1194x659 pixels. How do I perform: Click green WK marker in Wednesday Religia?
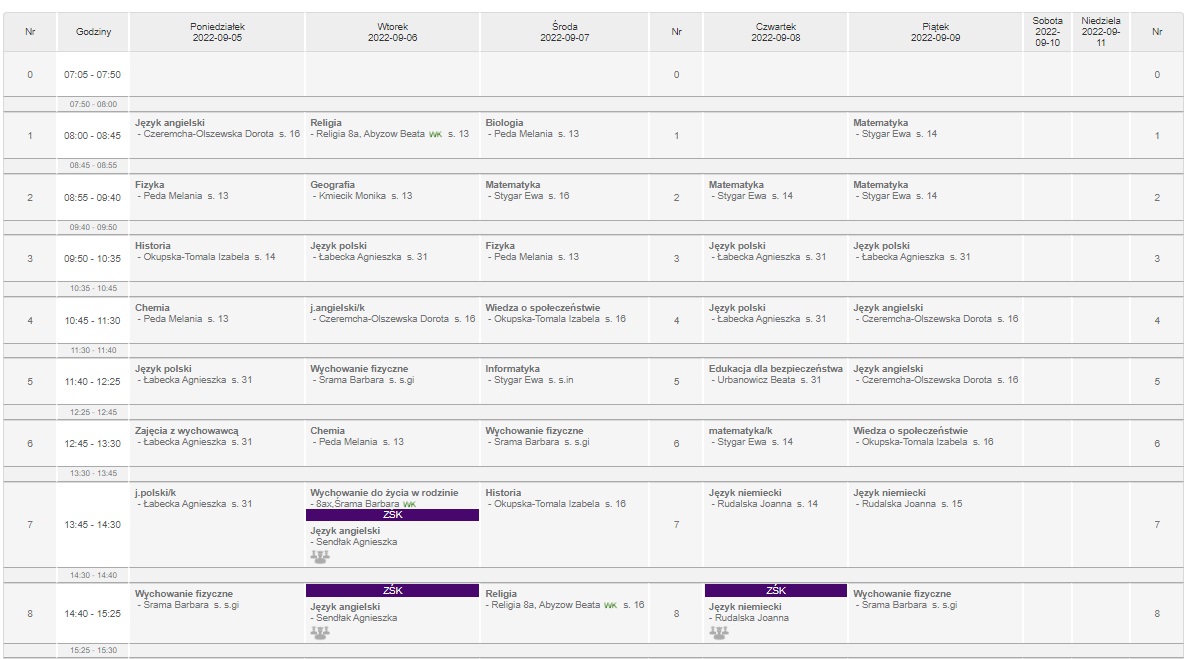[610, 605]
